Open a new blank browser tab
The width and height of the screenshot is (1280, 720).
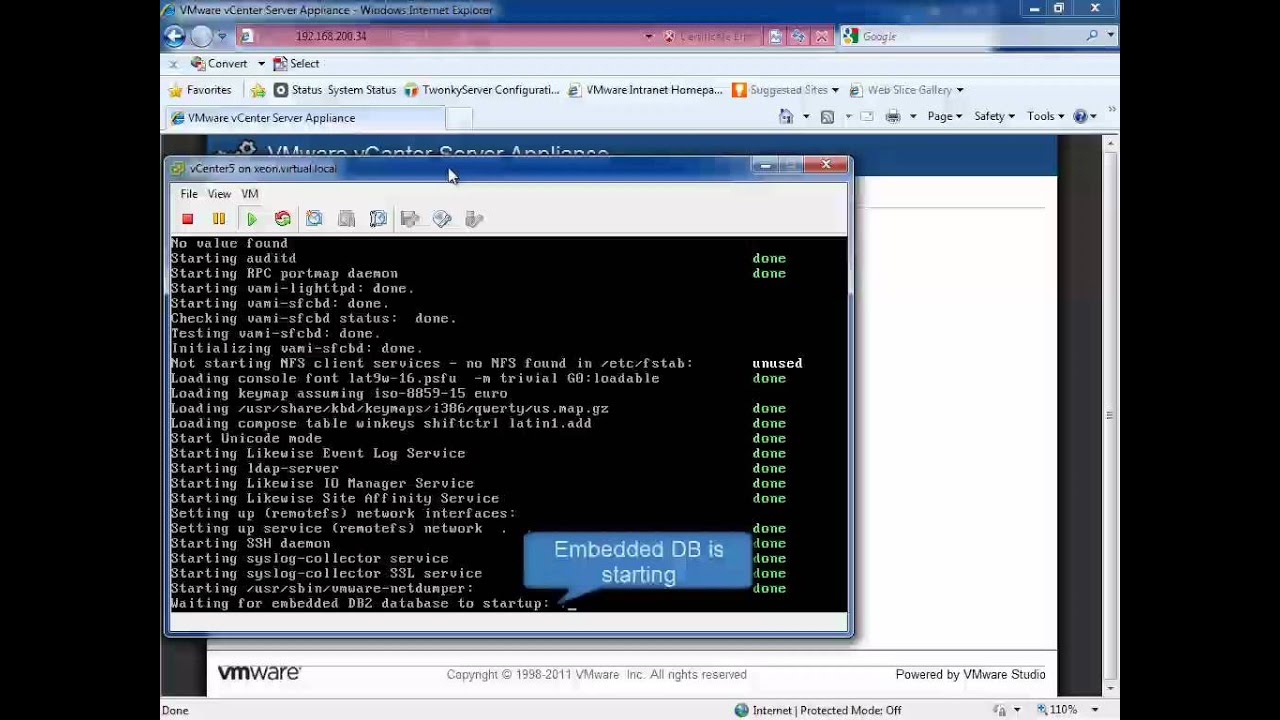point(458,118)
